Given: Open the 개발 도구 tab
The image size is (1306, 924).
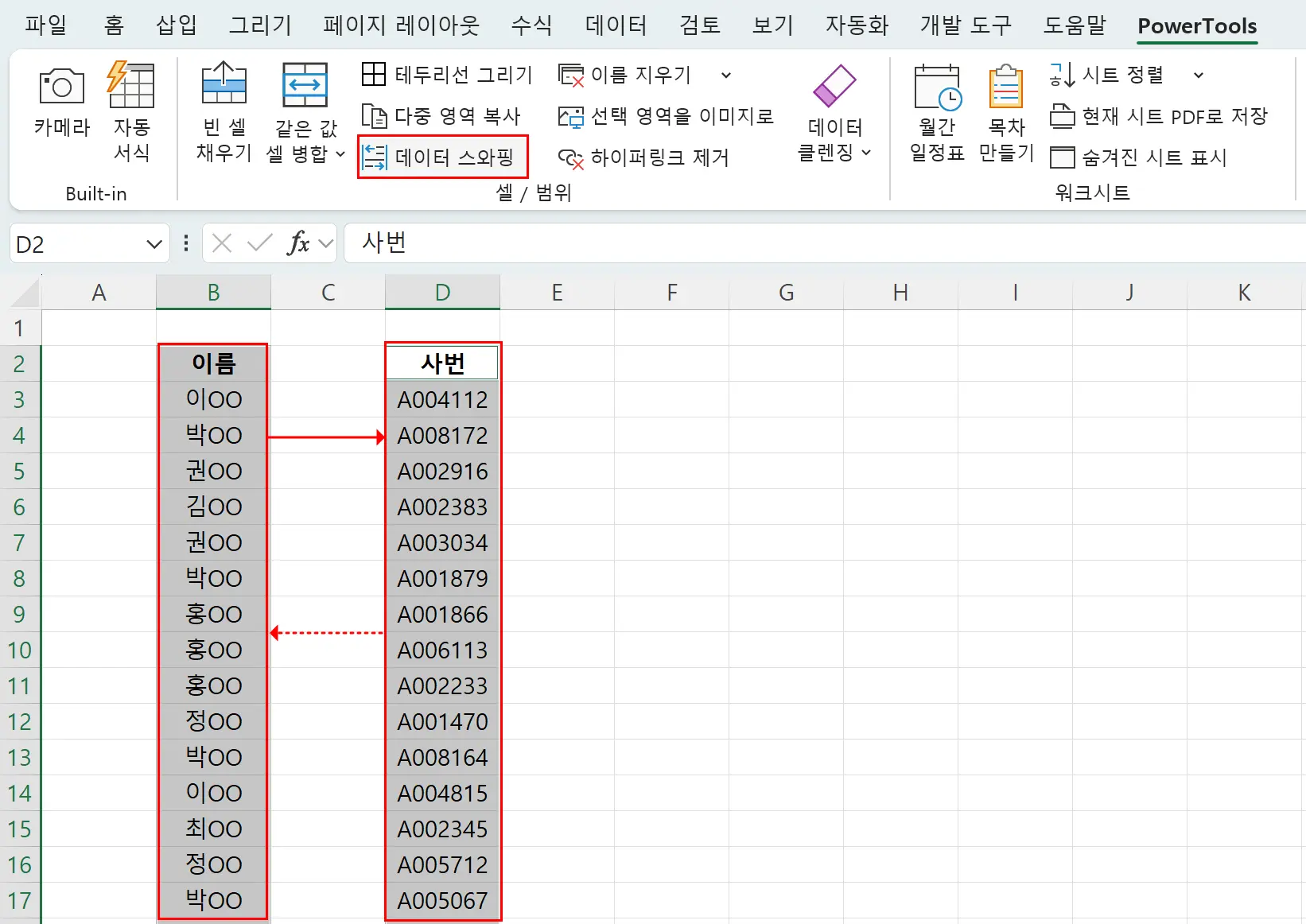Looking at the screenshot, I should [x=965, y=25].
